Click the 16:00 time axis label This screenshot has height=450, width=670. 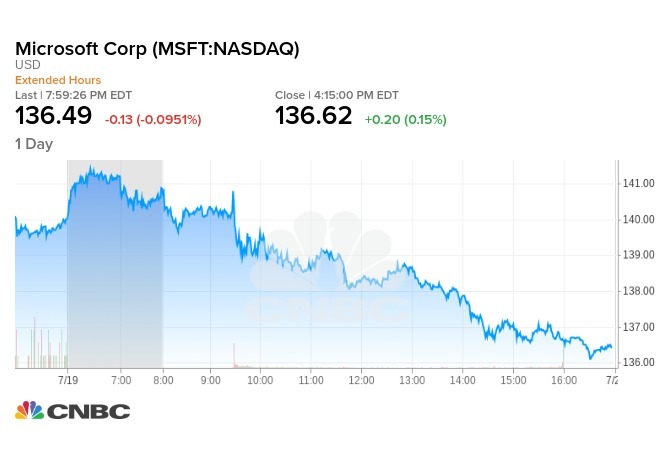(565, 381)
